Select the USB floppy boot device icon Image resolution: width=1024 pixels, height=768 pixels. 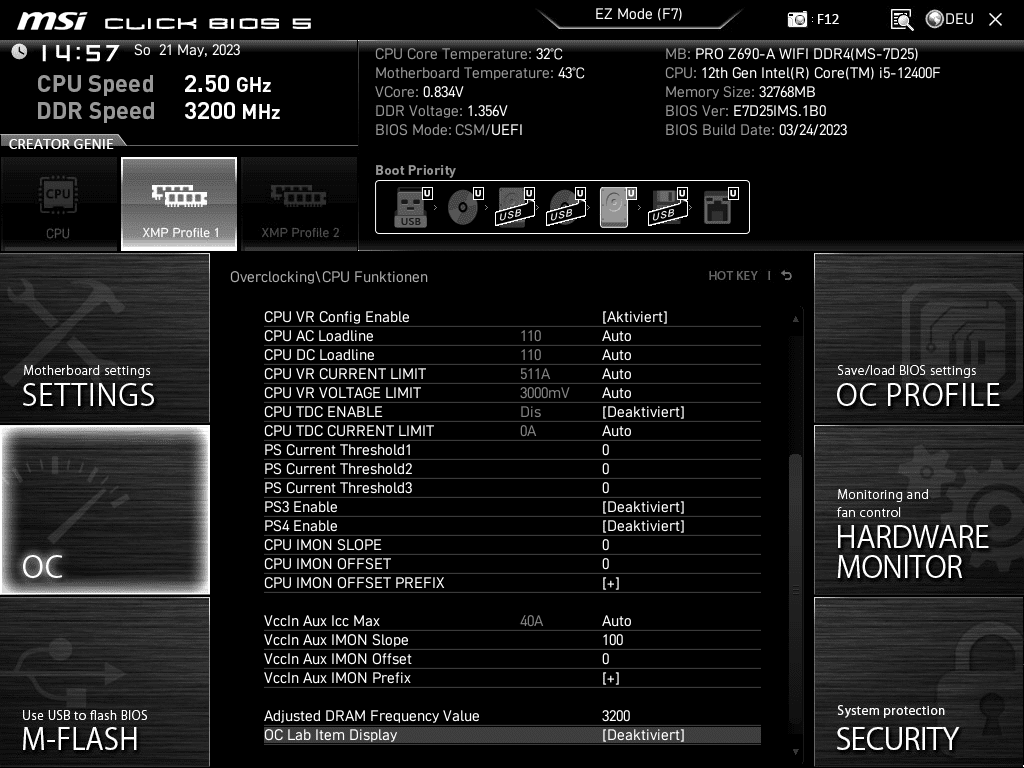[668, 207]
